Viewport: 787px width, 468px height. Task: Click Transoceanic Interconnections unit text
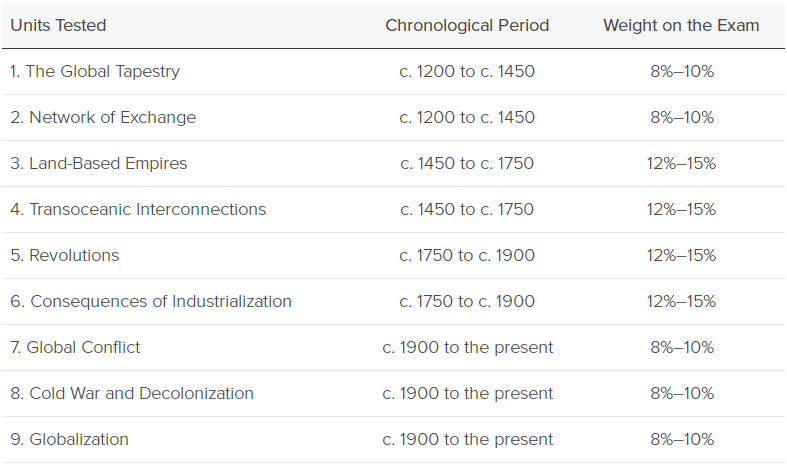(x=138, y=209)
